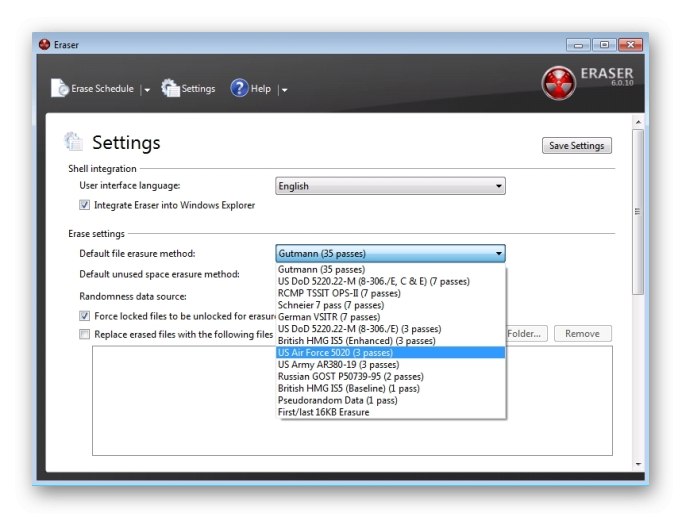Collapse the Default file erasure method dropdown
The width and height of the screenshot is (681, 518).
click(390, 254)
